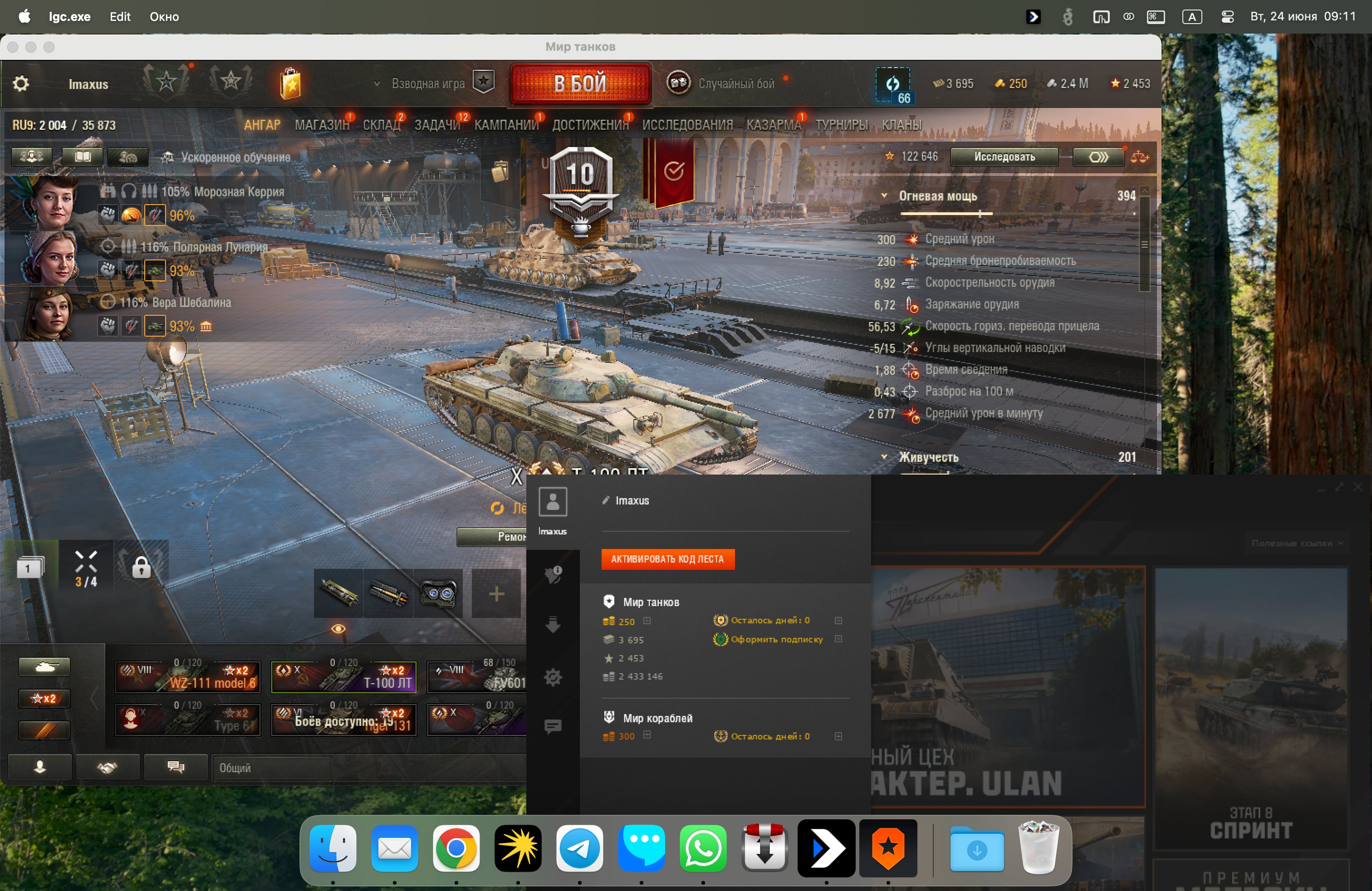Screen dimensions: 1372x891
Task: Toggle the orange stripe carousel filter
Action: point(44,730)
